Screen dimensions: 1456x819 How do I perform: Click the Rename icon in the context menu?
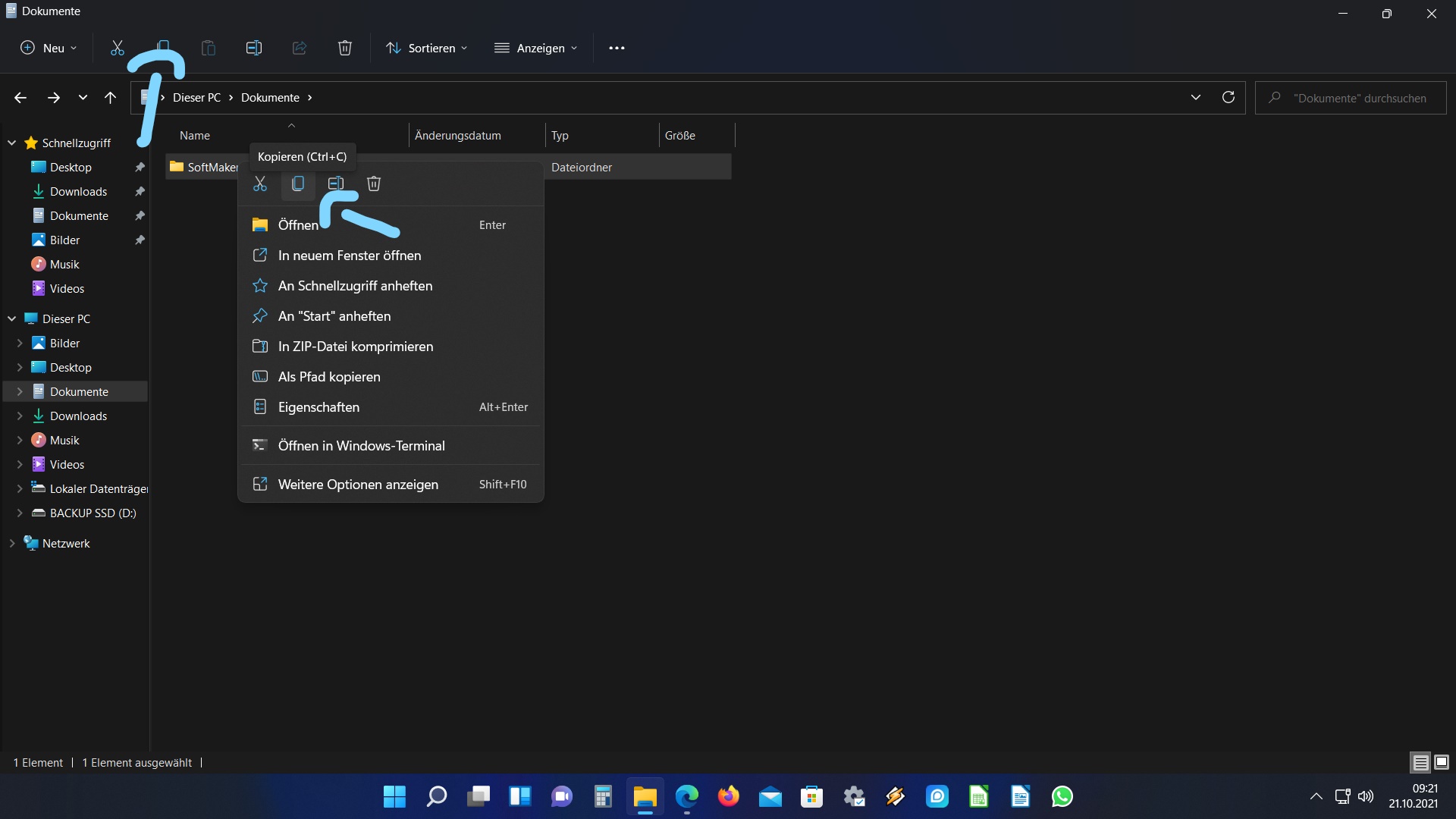coord(336,184)
